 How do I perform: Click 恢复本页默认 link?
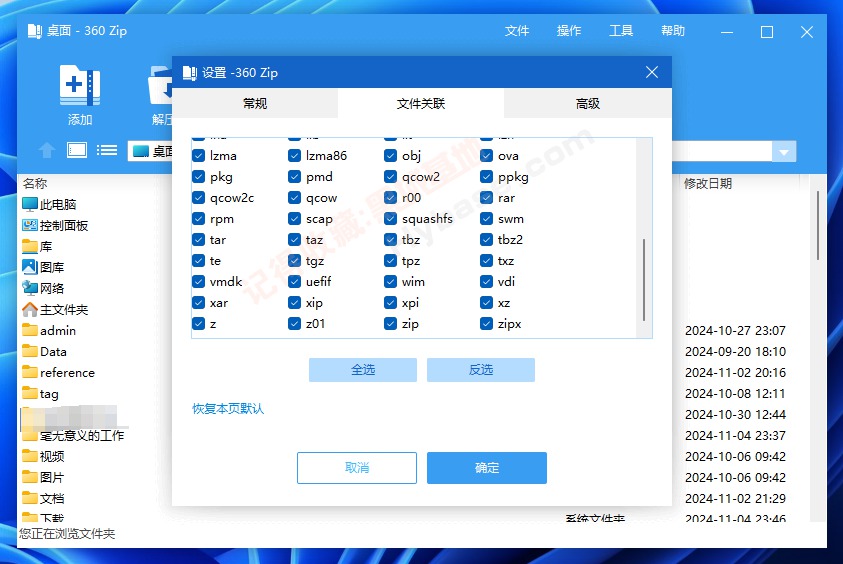click(228, 409)
